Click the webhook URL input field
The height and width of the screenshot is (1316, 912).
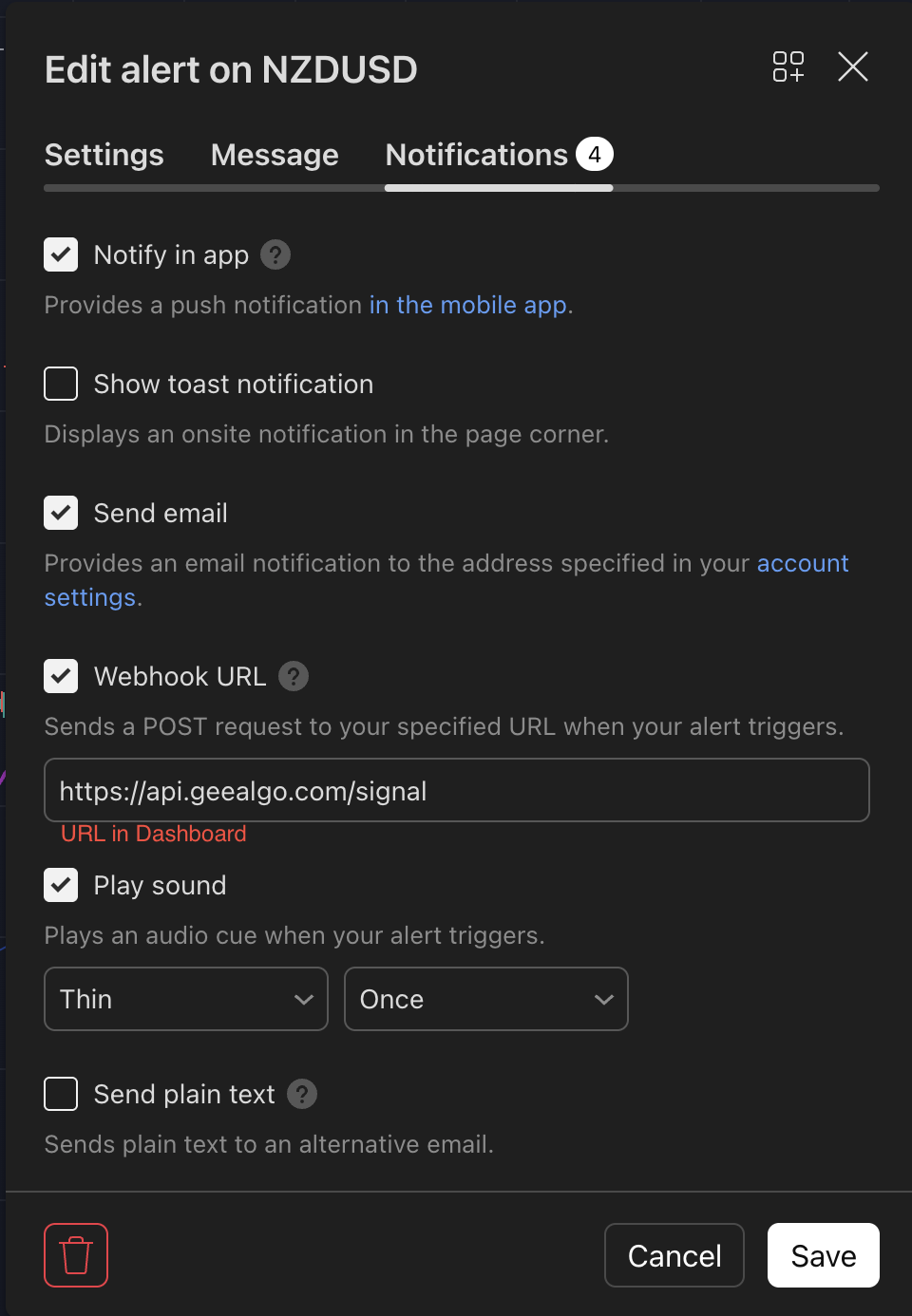click(456, 790)
